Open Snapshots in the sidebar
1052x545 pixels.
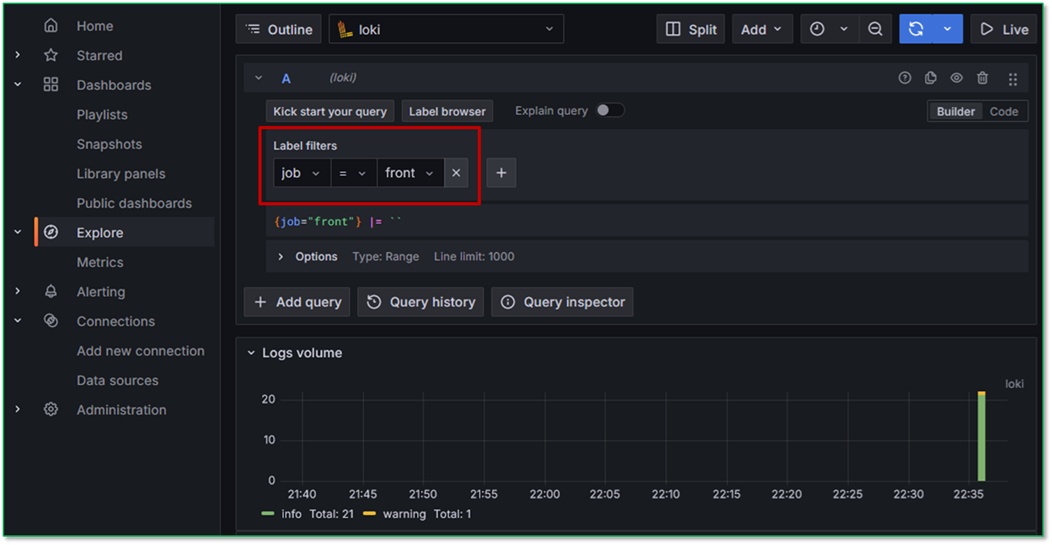tap(109, 144)
